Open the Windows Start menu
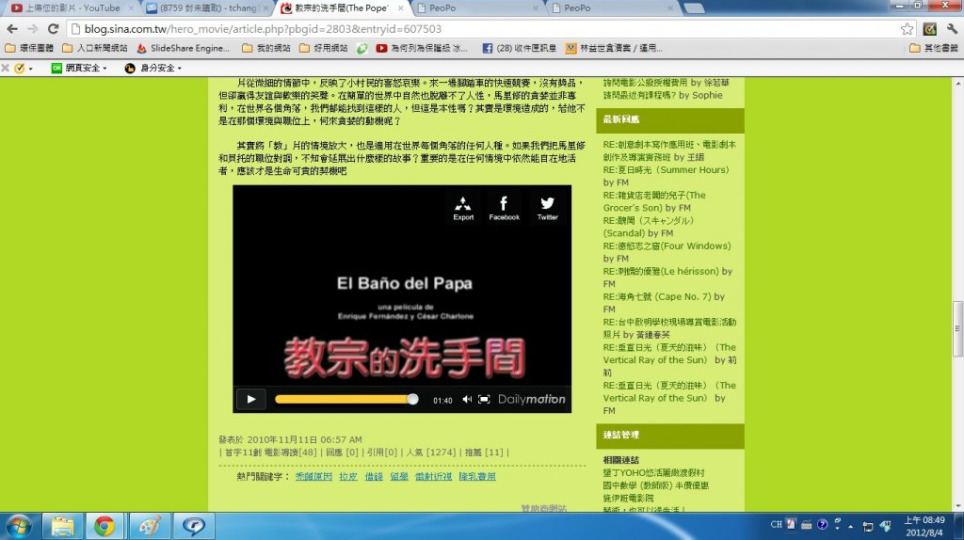 [x=18, y=526]
